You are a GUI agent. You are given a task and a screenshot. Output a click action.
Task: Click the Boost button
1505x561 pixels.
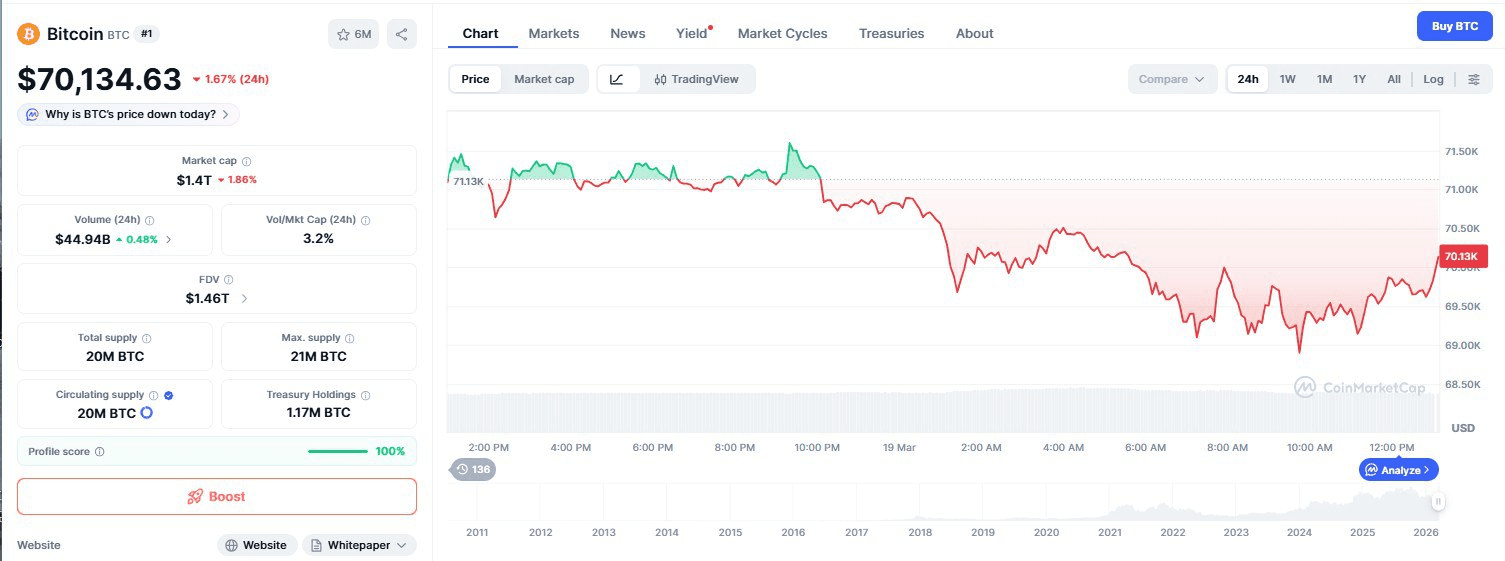click(x=217, y=496)
